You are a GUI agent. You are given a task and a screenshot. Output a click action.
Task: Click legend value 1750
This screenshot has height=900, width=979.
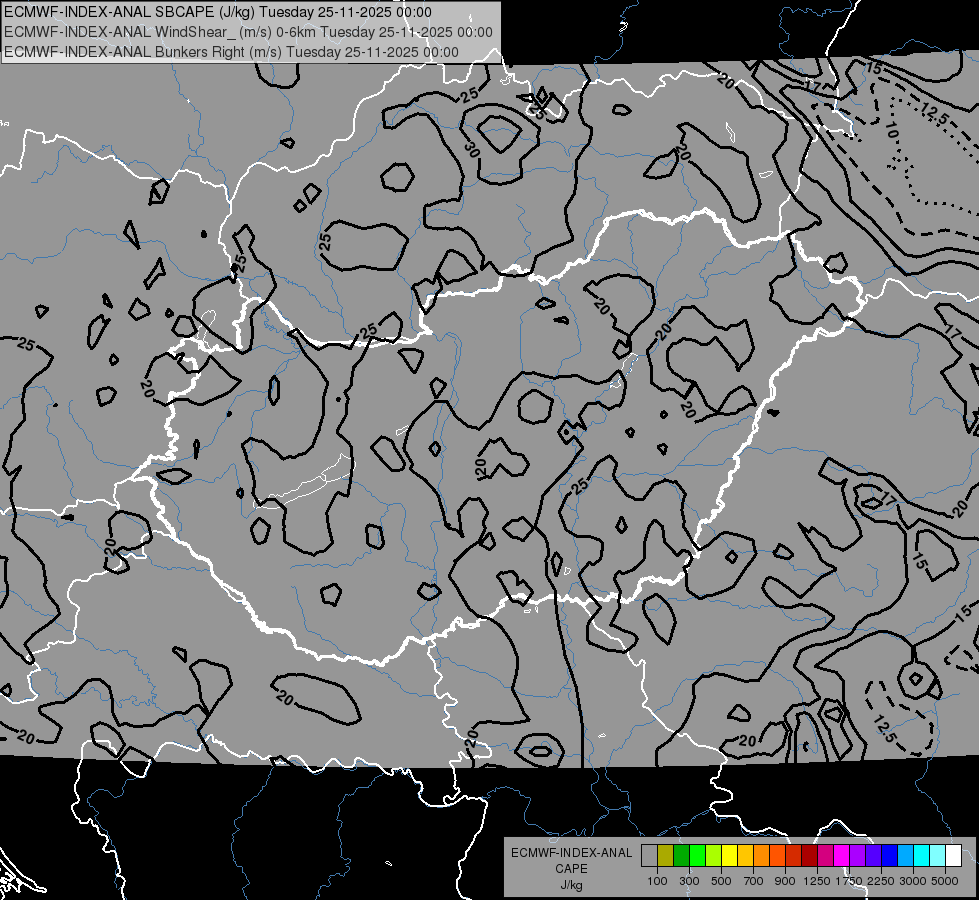click(x=849, y=881)
